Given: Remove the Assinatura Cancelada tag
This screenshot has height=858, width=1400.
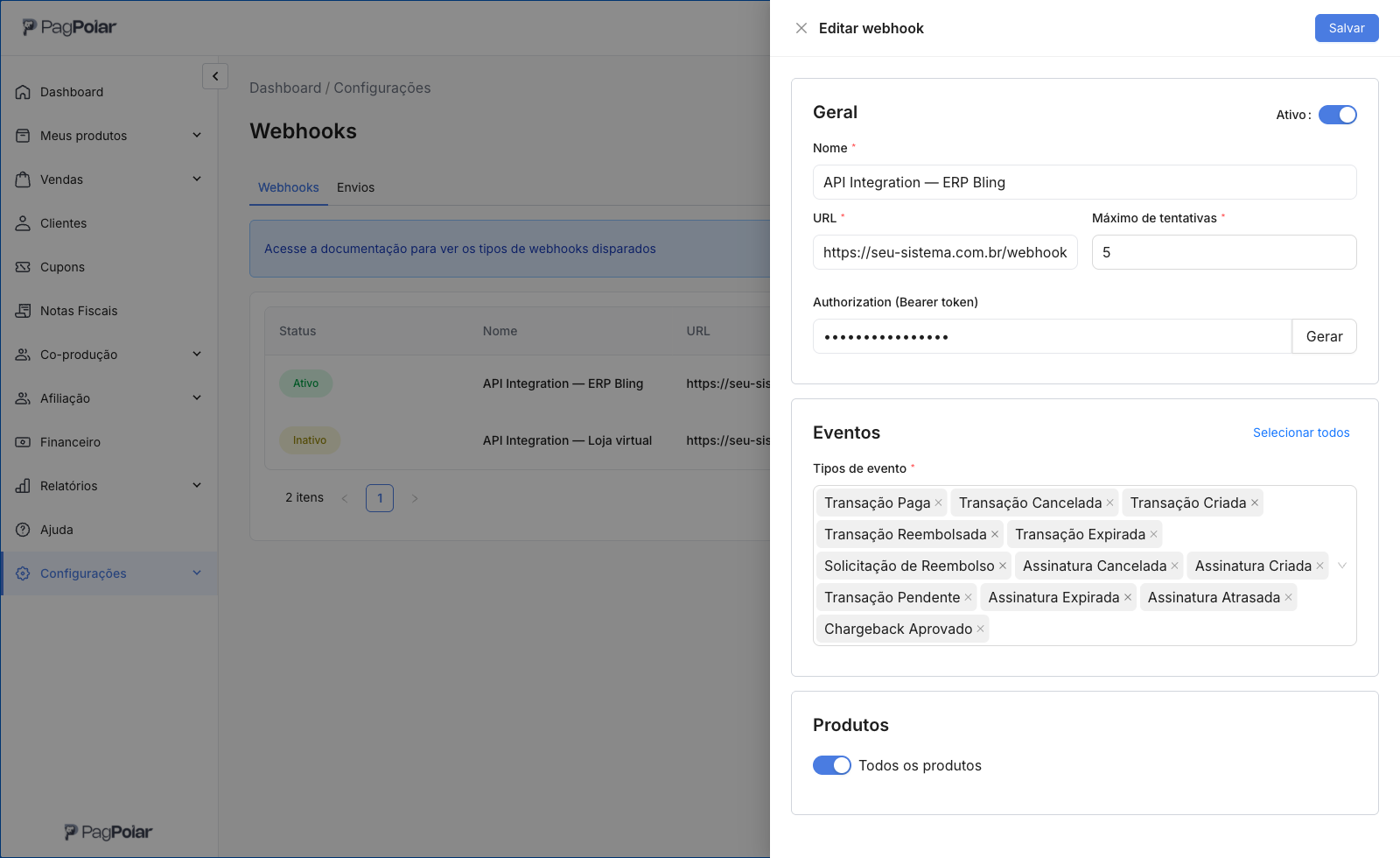Looking at the screenshot, I should [1174, 566].
